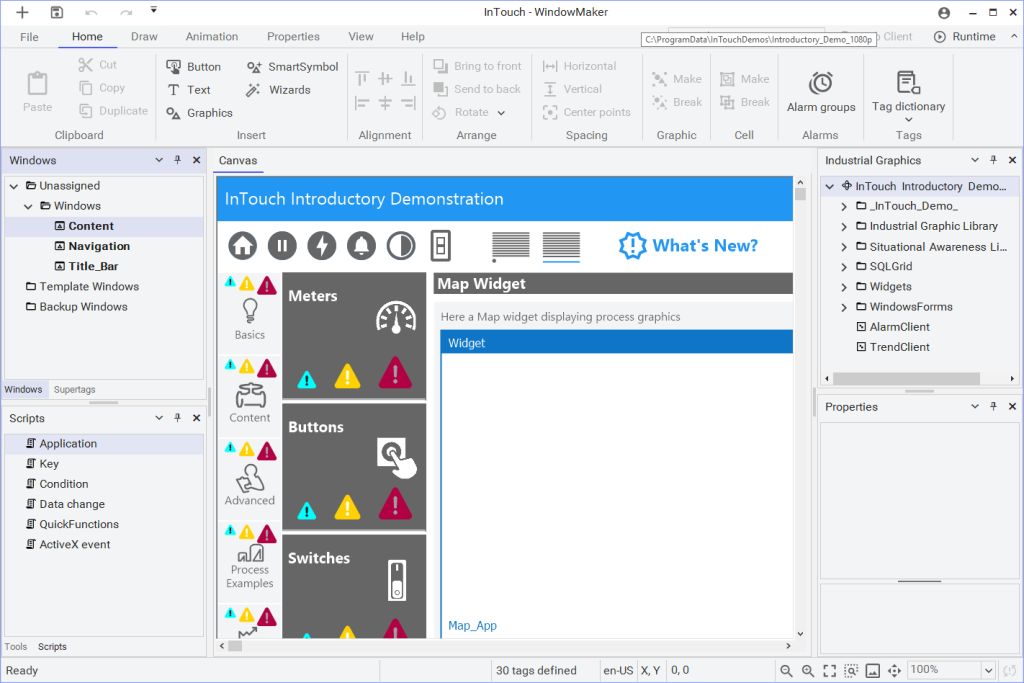The image size is (1024, 683).
Task: Switch to the Supertags tab
Action: click(x=75, y=390)
